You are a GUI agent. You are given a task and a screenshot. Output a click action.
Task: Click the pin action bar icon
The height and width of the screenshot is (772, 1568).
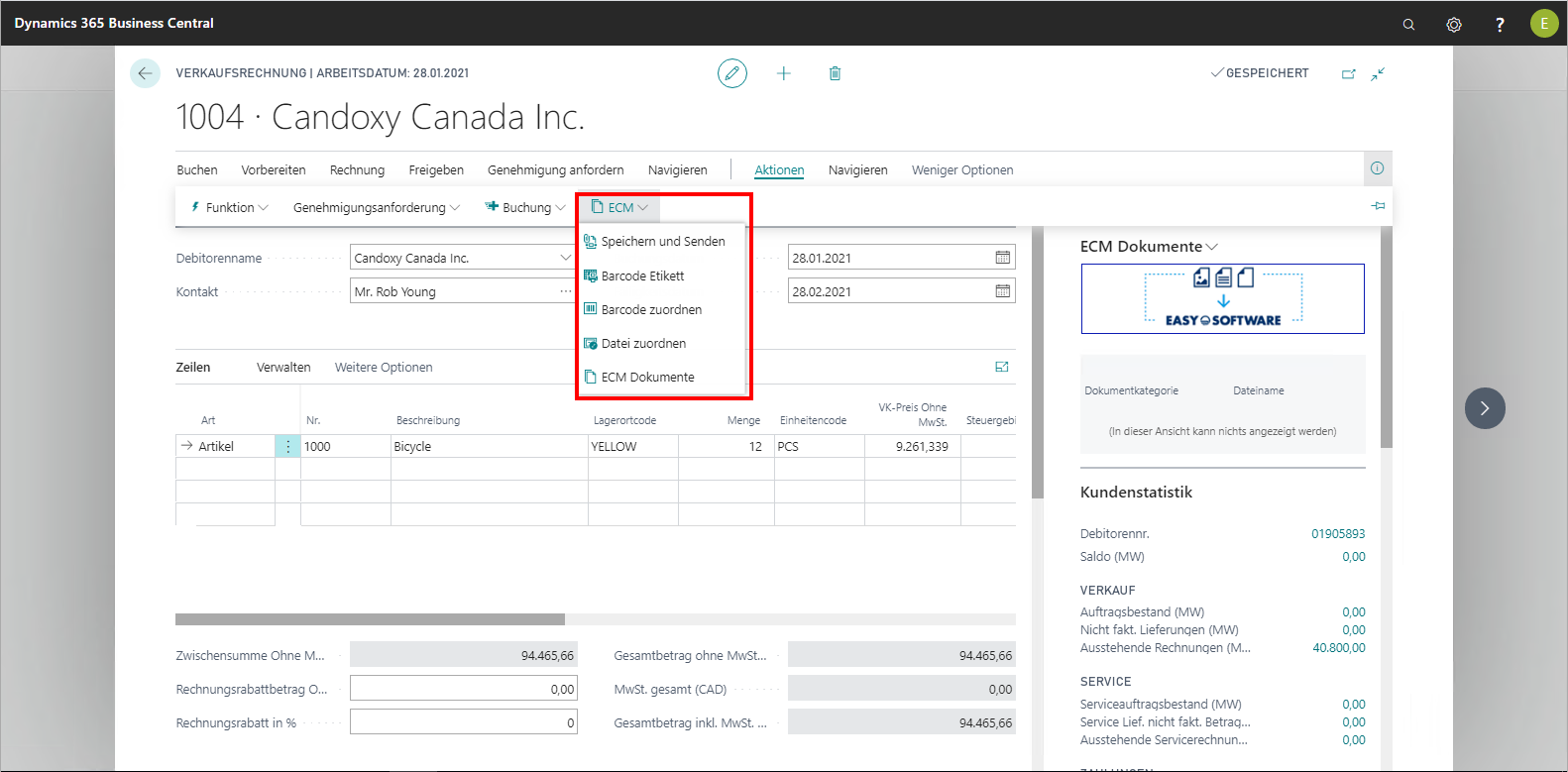tap(1378, 206)
